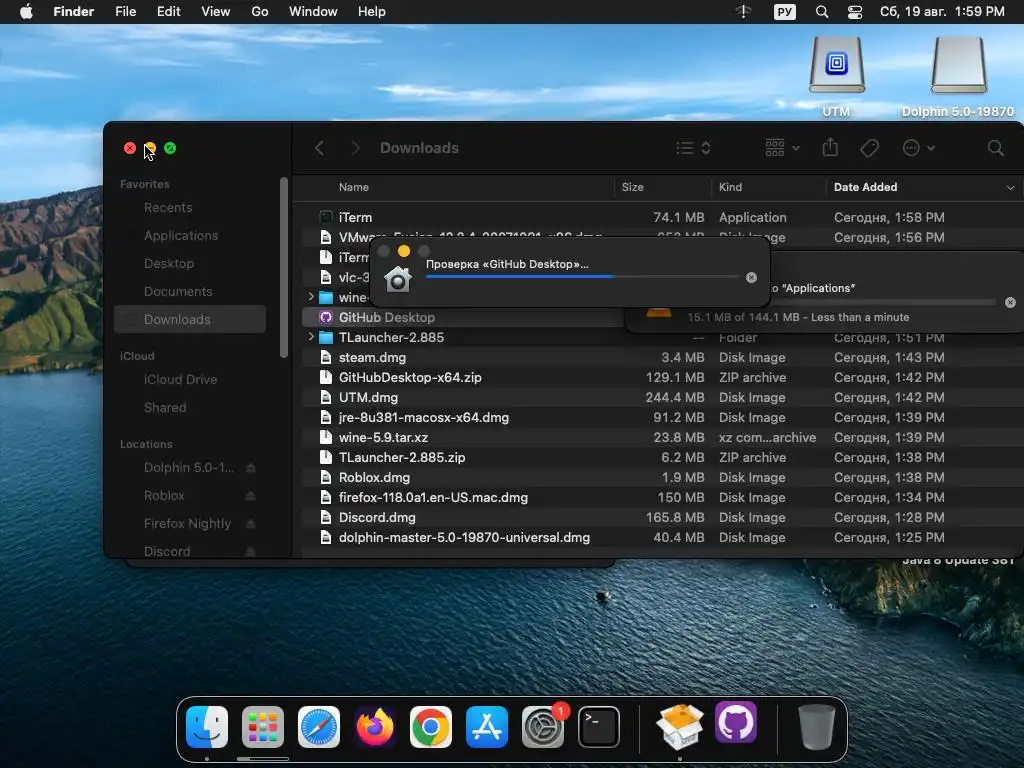The image size is (1024, 768).
Task: Cancel the GitHub Desktop verification
Action: coord(751,278)
